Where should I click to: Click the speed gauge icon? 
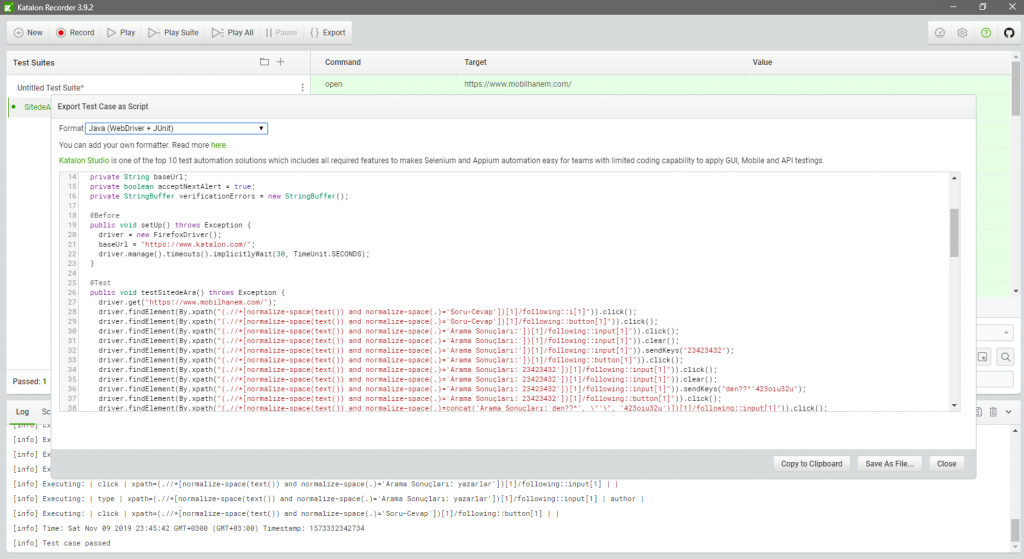(x=939, y=33)
